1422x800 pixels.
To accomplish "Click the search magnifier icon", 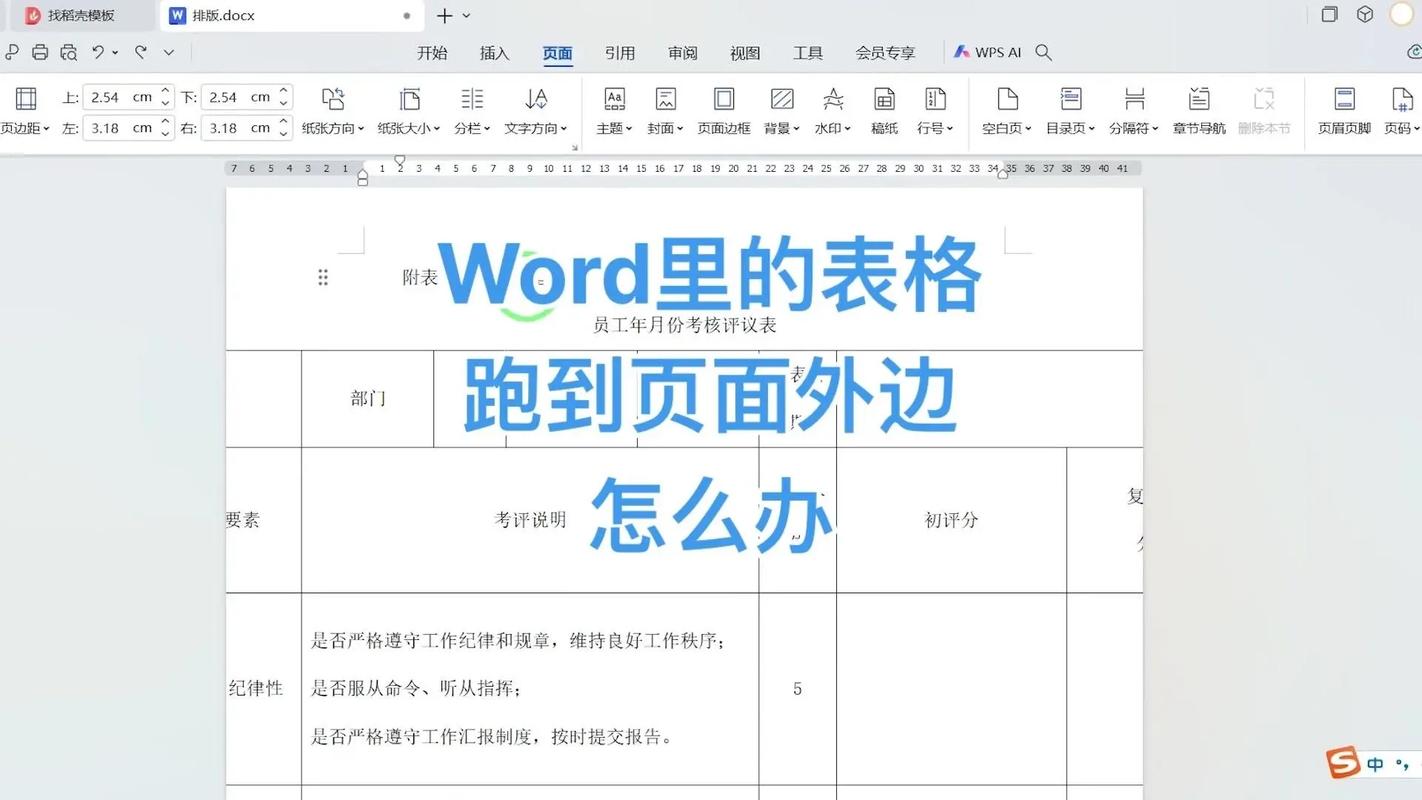I will click(1043, 52).
